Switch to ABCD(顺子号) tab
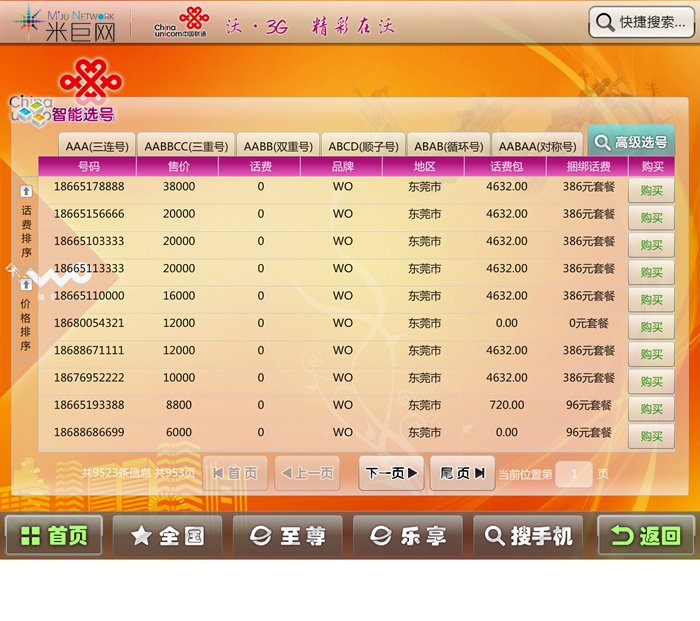 pyautogui.click(x=364, y=146)
